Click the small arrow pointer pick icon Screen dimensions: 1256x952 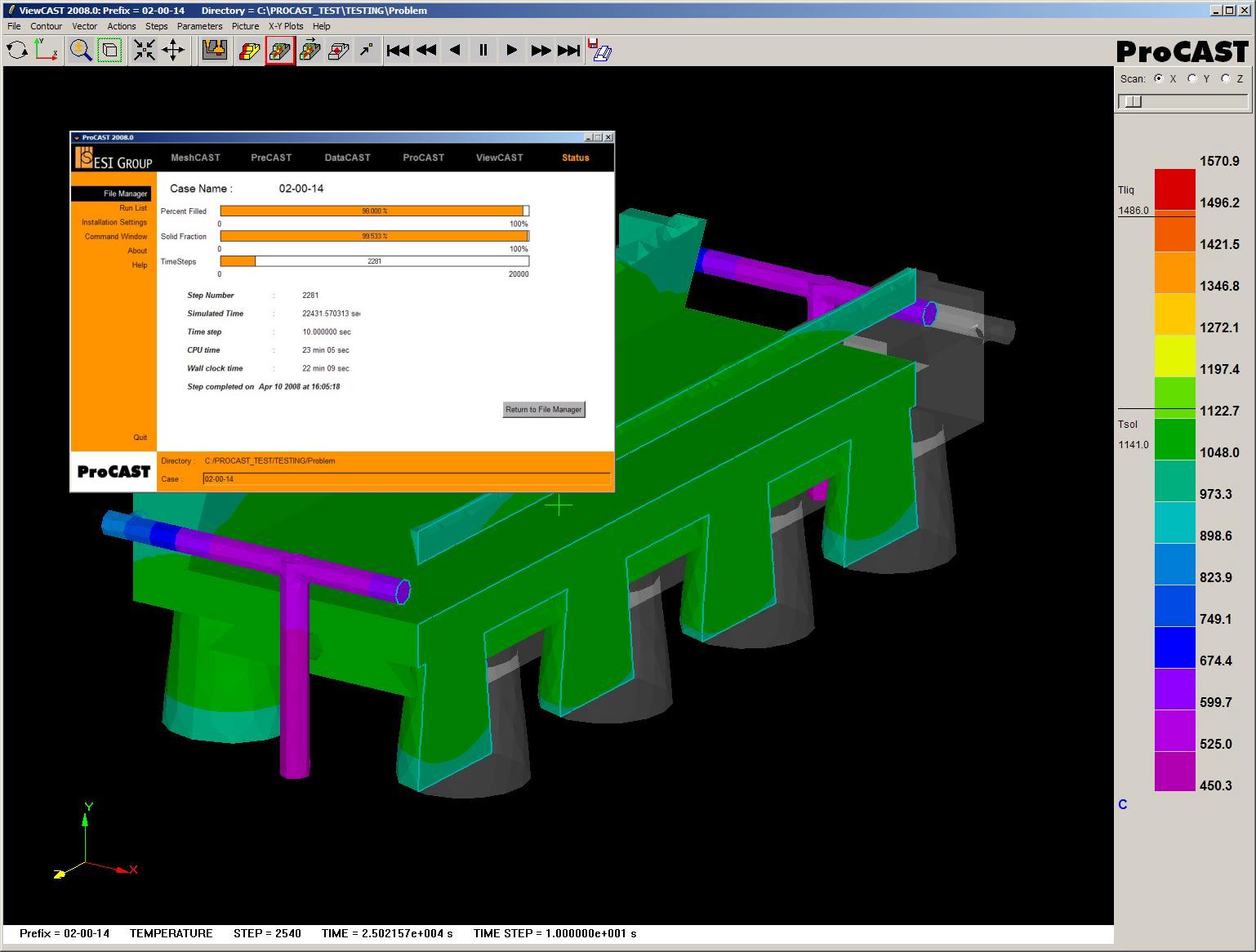(367, 51)
